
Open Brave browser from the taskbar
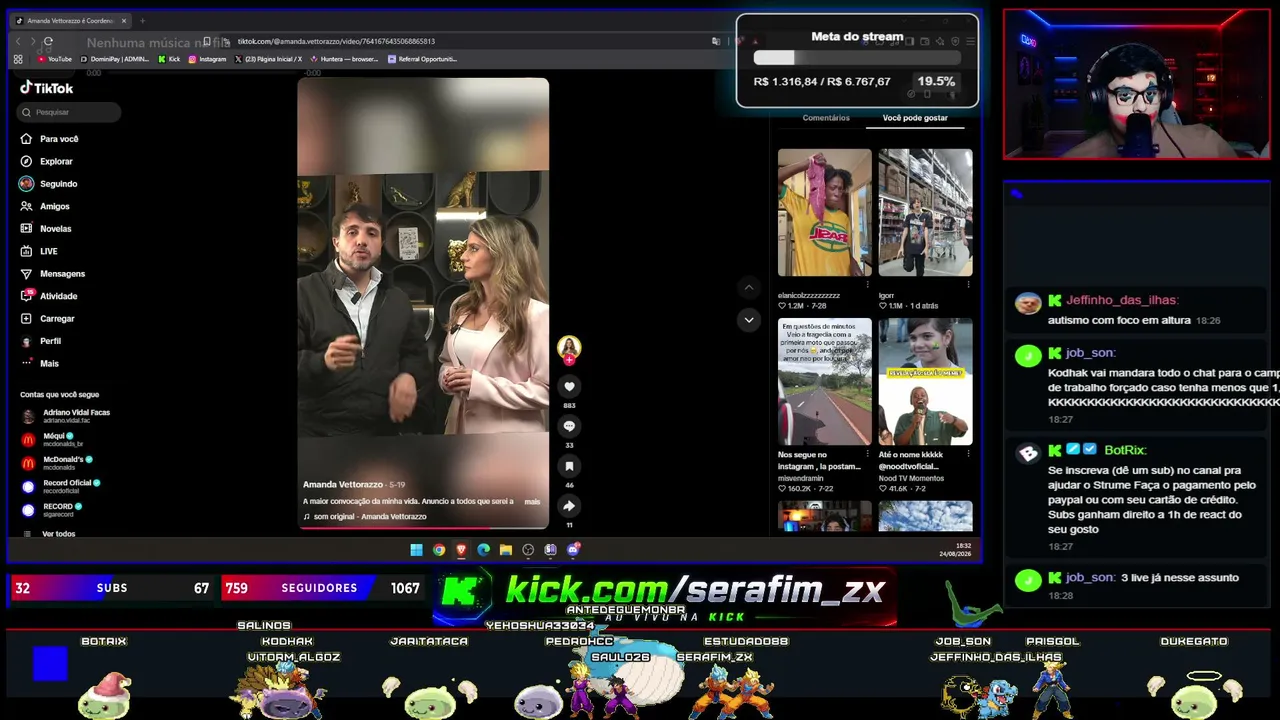click(x=461, y=550)
